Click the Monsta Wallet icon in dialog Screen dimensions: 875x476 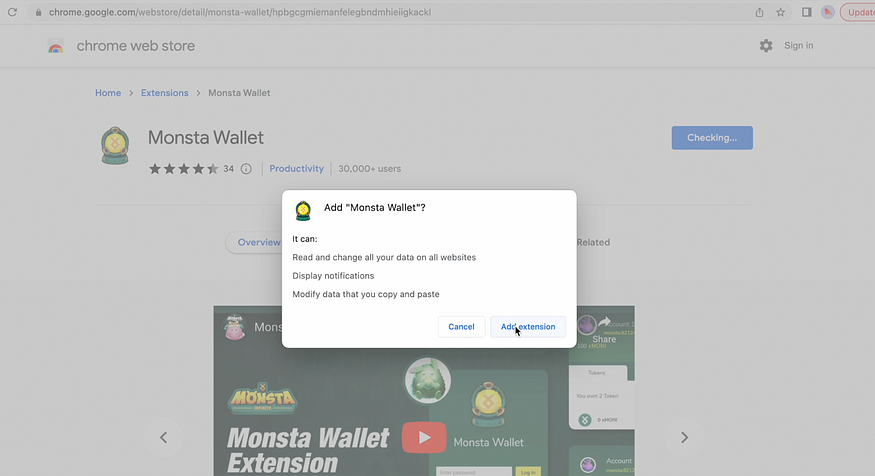point(303,210)
